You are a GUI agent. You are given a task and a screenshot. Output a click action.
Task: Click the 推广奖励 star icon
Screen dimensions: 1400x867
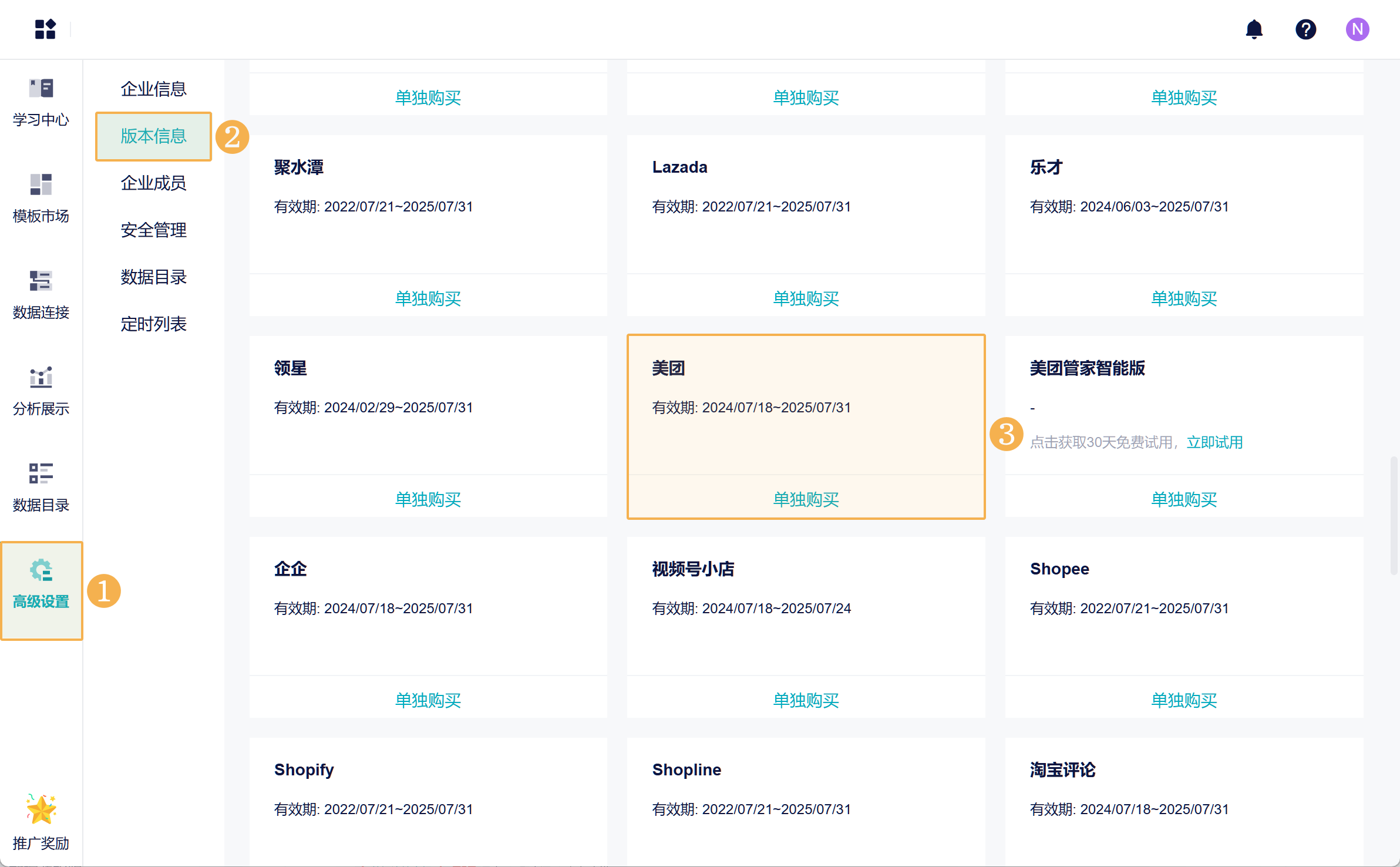click(x=41, y=809)
